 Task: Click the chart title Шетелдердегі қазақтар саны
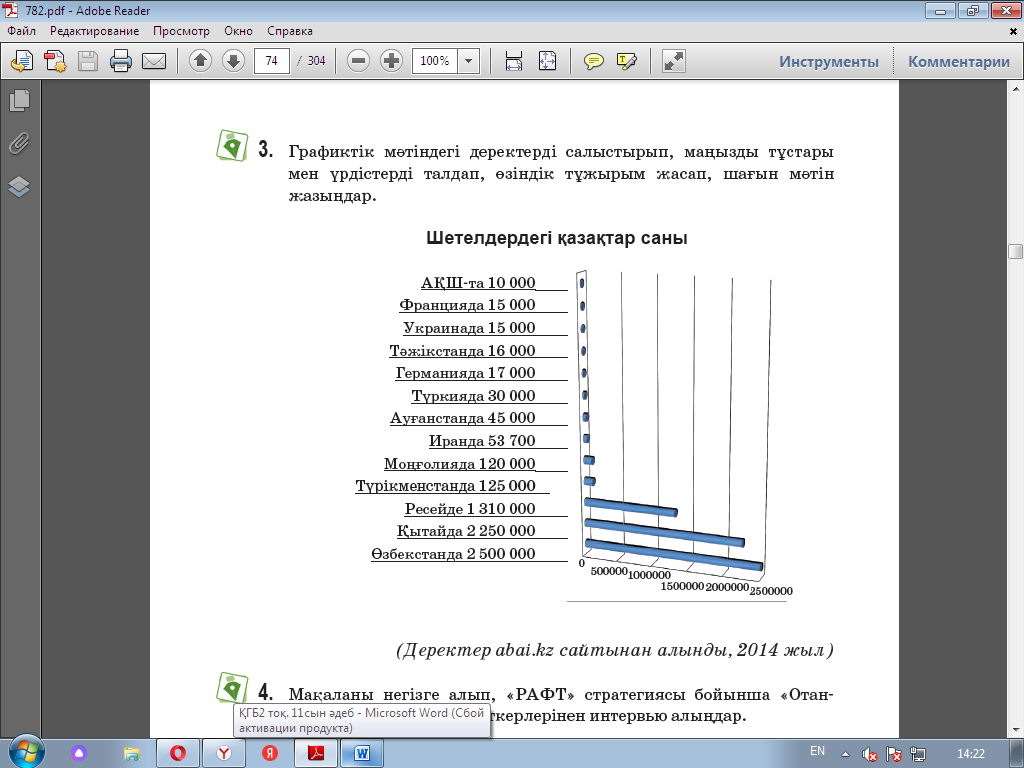coord(556,238)
